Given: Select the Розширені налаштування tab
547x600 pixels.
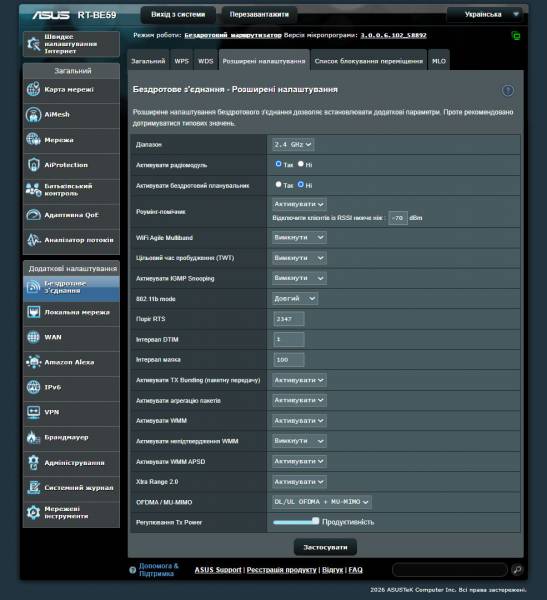Looking at the screenshot, I should pos(264,61).
